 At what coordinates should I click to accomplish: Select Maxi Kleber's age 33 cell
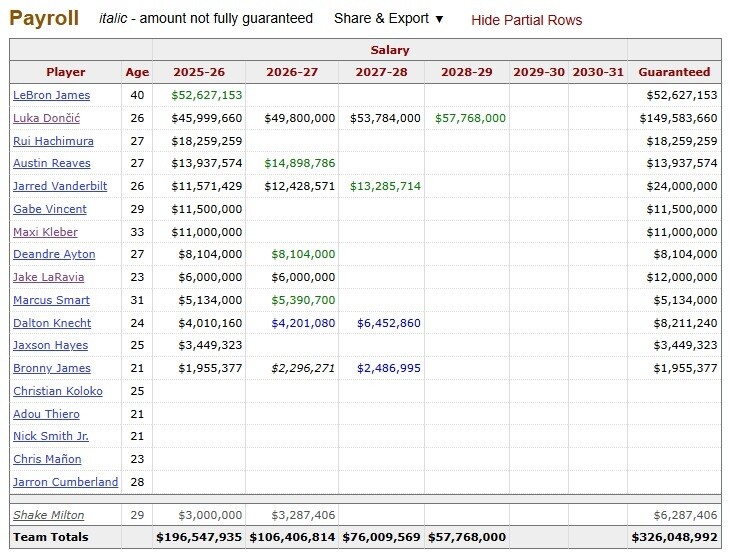137,232
